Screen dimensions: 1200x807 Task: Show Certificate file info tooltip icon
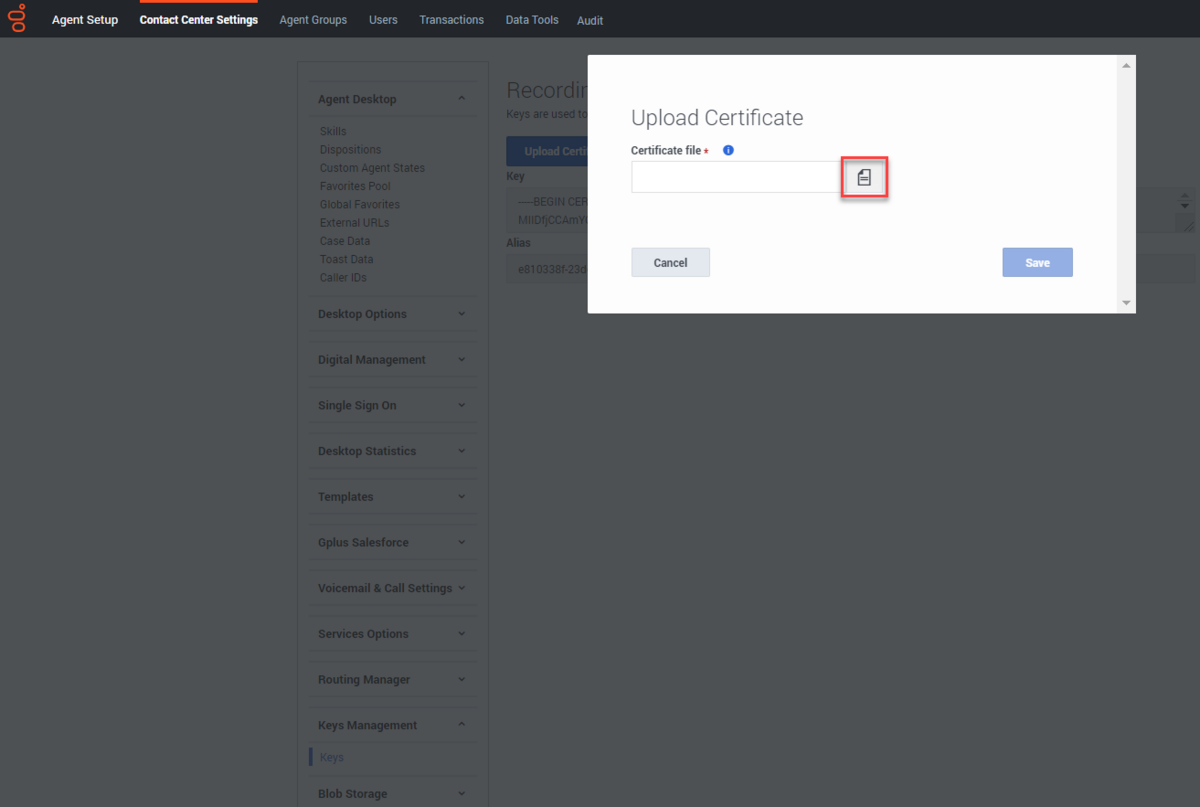tap(728, 150)
